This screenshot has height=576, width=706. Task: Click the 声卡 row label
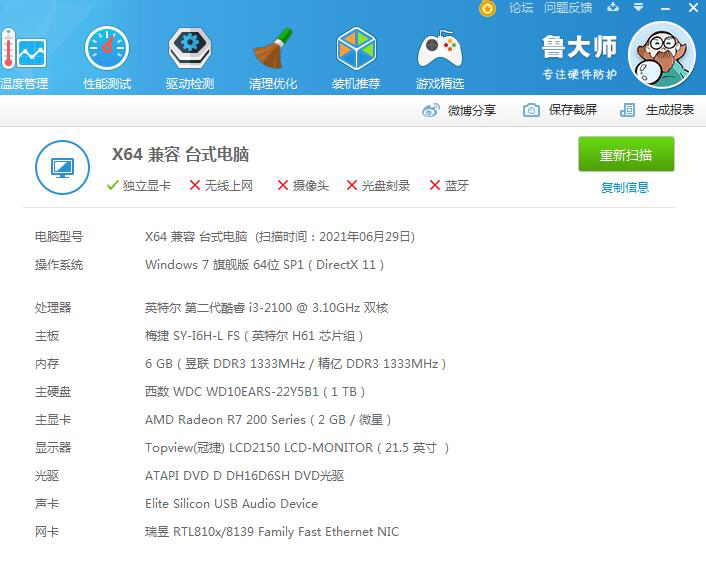[47, 504]
